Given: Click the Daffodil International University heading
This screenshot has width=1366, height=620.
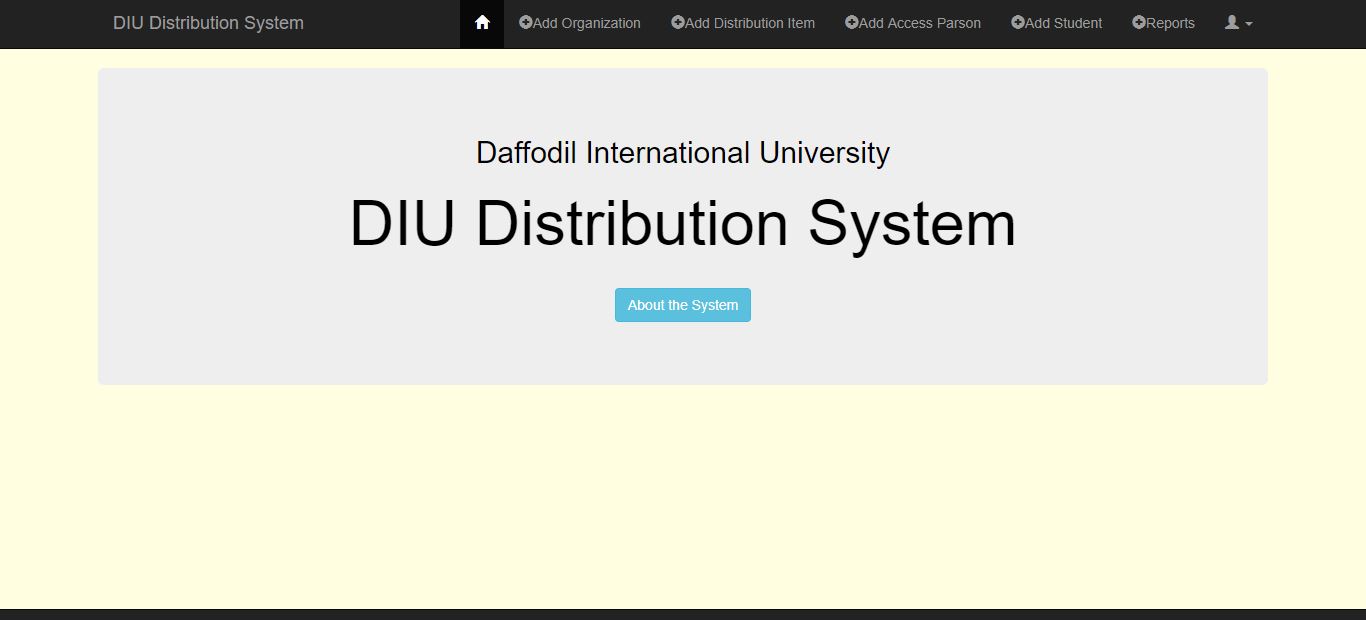Looking at the screenshot, I should pyautogui.click(x=683, y=153).
